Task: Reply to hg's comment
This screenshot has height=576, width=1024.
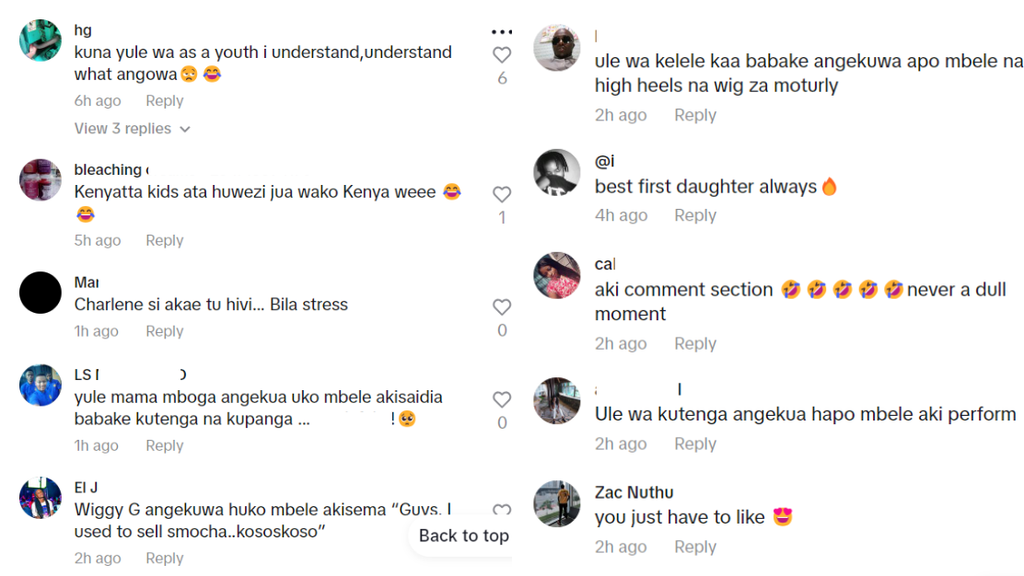Action: click(x=164, y=101)
